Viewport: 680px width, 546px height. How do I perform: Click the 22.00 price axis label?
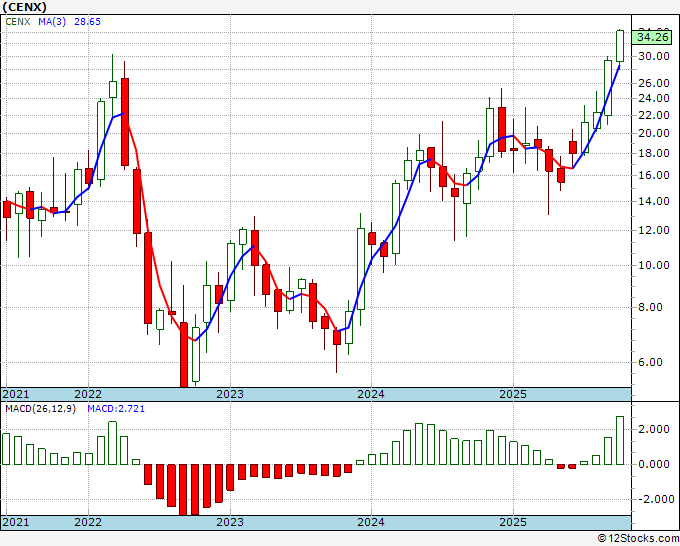[654, 115]
